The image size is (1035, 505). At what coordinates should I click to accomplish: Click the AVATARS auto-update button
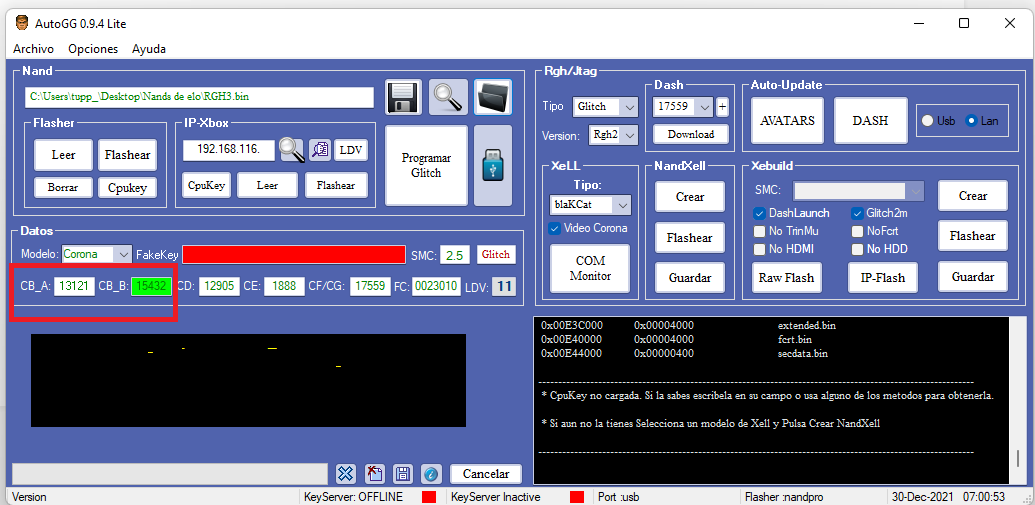click(x=787, y=121)
